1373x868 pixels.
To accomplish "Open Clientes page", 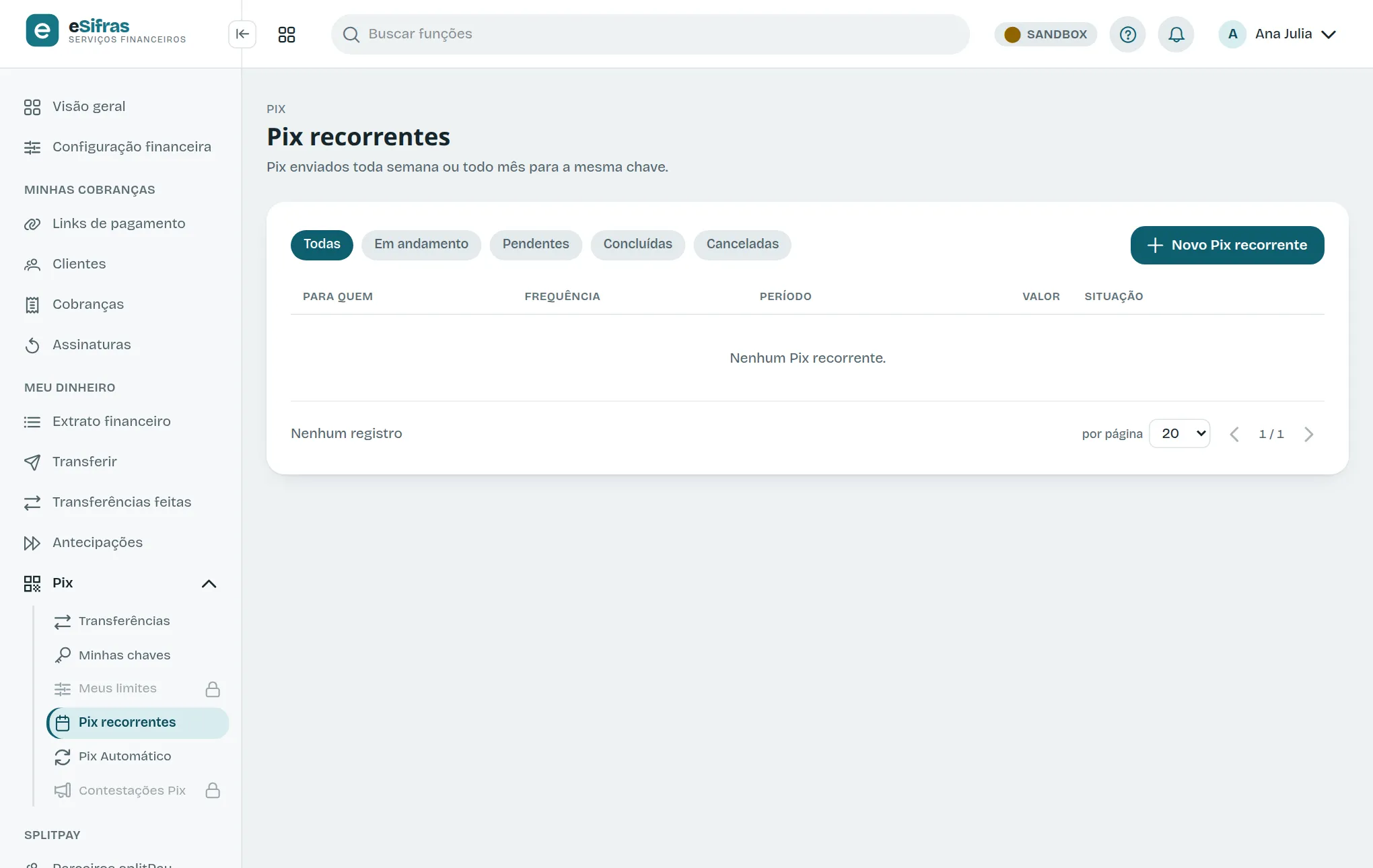I will tap(121, 264).
